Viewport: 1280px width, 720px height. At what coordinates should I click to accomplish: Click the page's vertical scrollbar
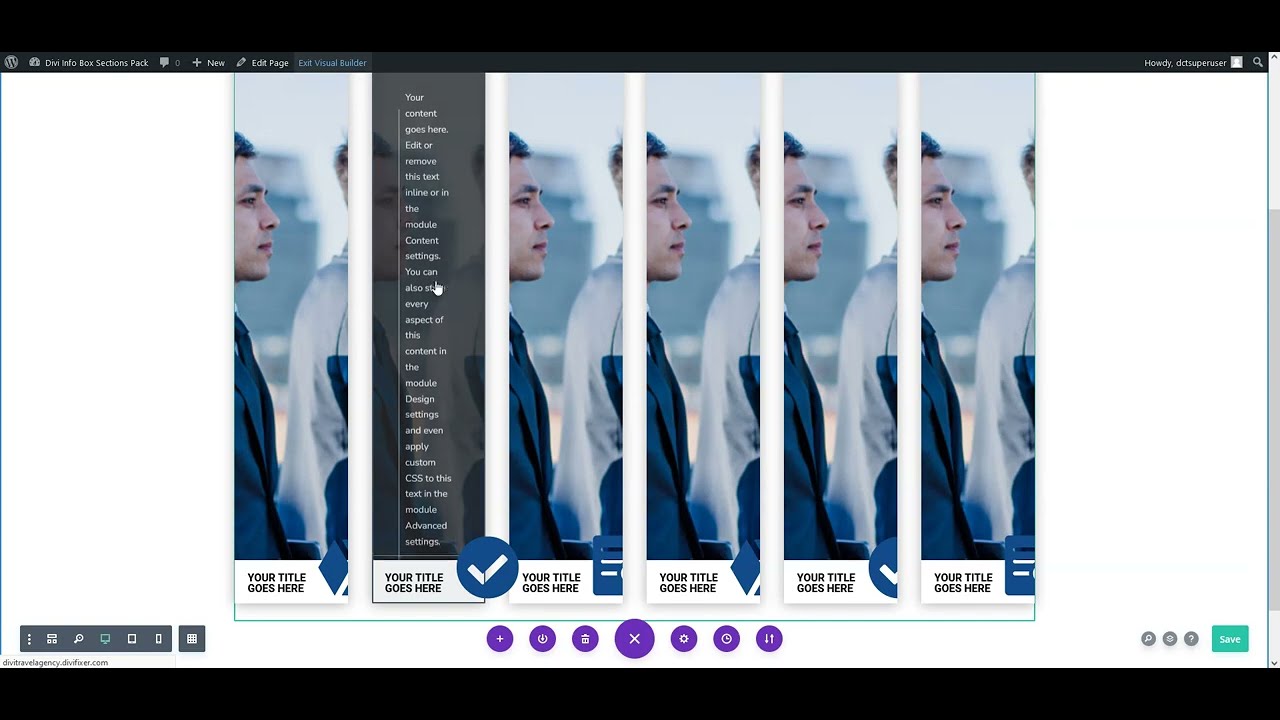pyautogui.click(x=1273, y=410)
